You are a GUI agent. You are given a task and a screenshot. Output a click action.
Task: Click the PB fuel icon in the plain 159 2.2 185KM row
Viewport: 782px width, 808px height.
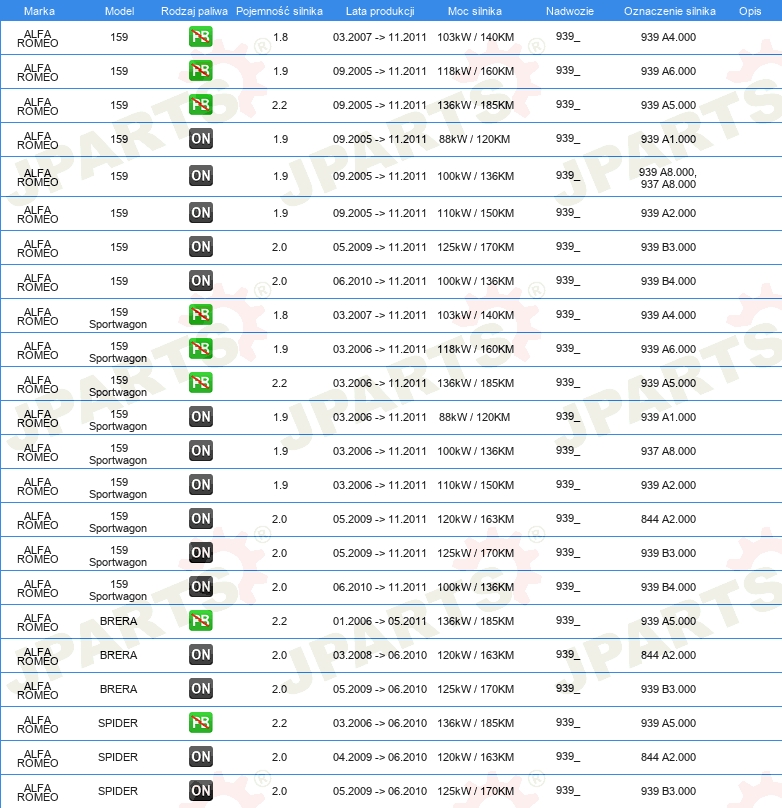(201, 105)
